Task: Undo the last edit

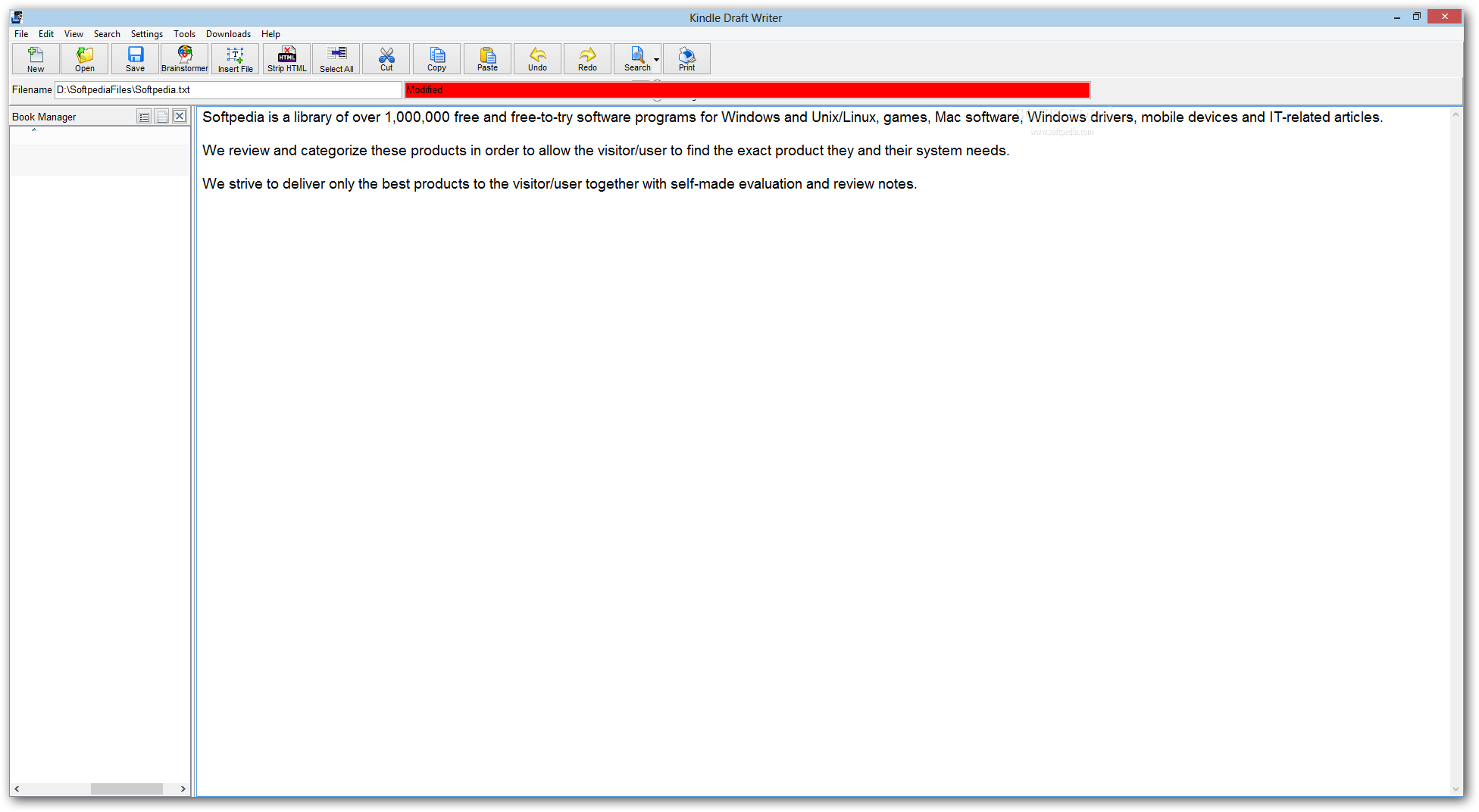Action: point(537,59)
